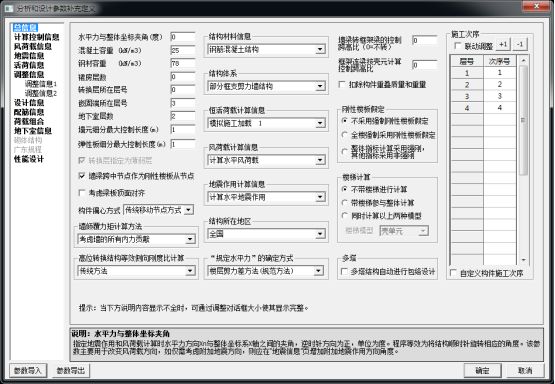
Task: Click the 框架连梁按壳元计算控制跨高比 input field
Action: click(x=424, y=65)
